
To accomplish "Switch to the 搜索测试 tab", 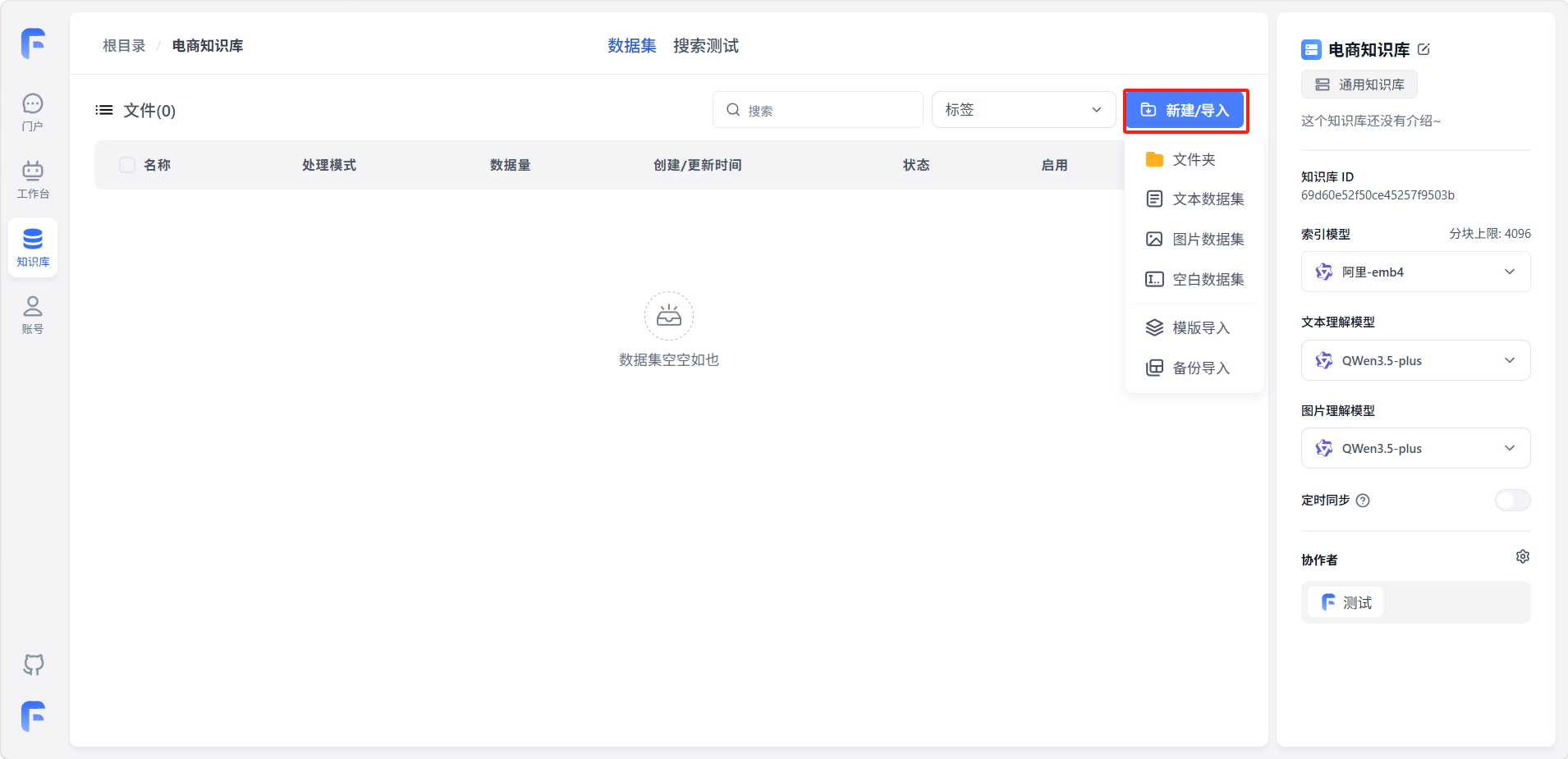I will (705, 46).
